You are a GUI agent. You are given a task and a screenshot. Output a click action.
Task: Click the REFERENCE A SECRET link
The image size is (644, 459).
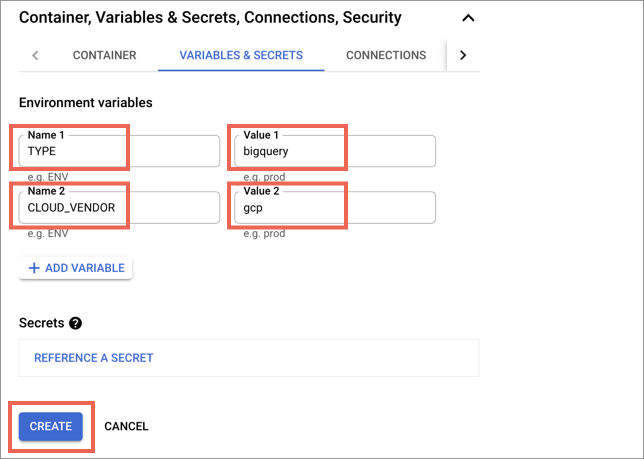click(x=94, y=358)
